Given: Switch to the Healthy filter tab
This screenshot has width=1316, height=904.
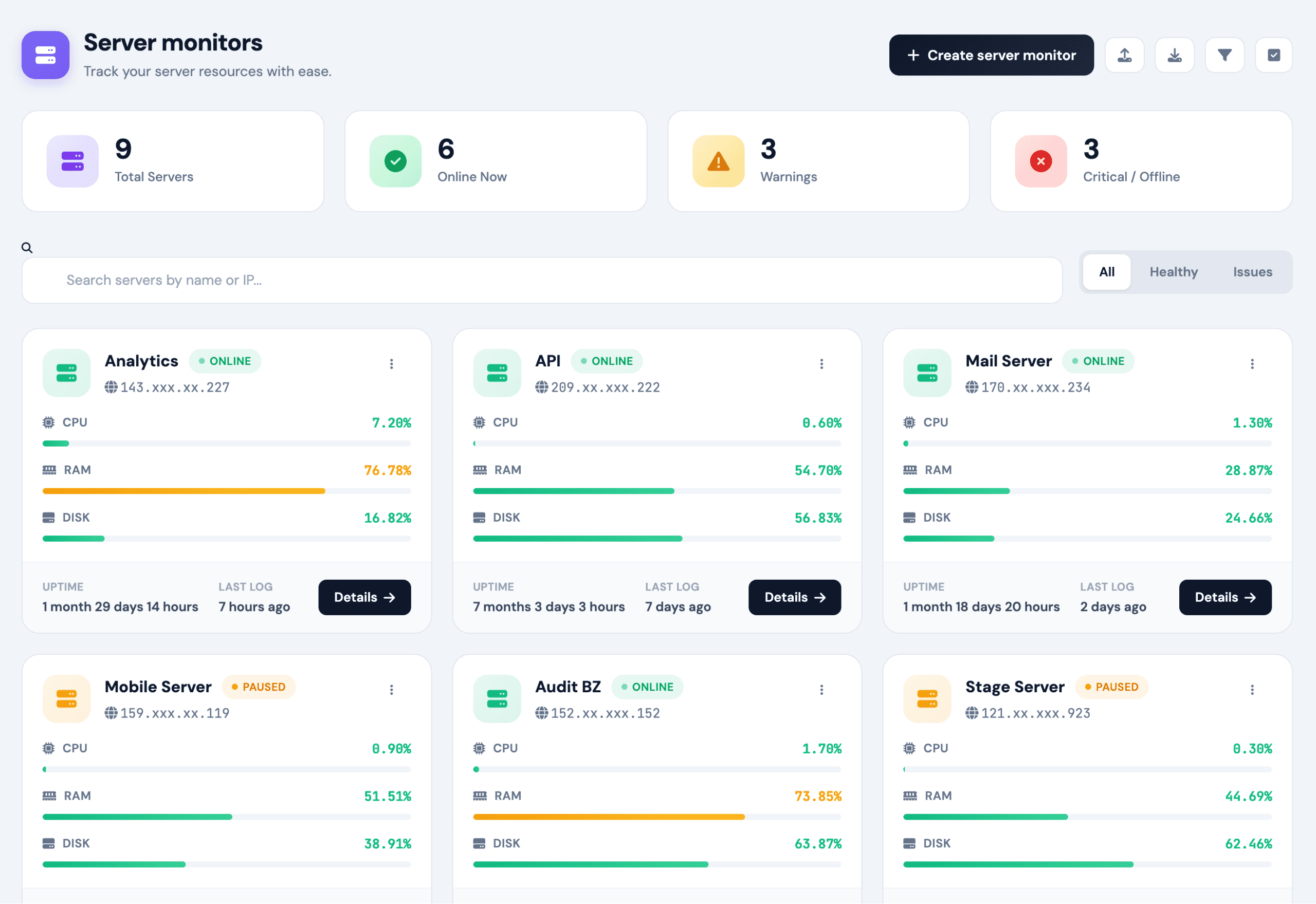Looking at the screenshot, I should pyautogui.click(x=1173, y=272).
